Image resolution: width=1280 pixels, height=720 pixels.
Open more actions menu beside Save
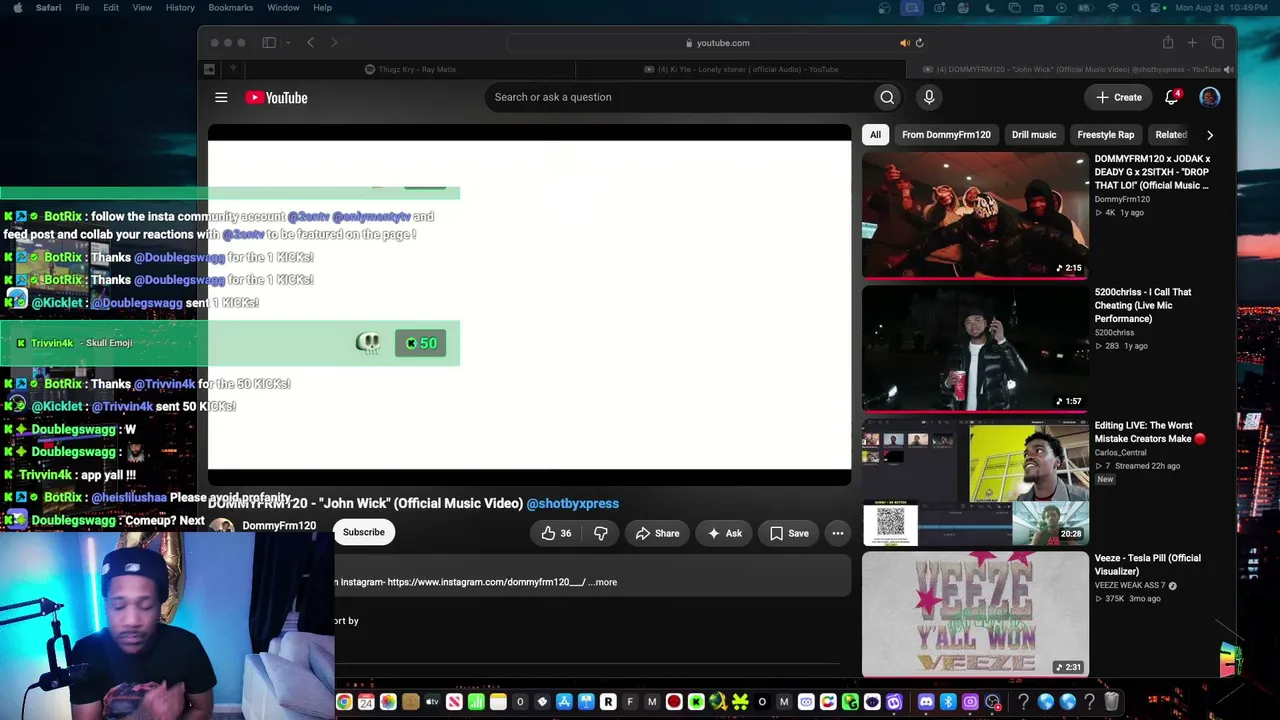tap(838, 533)
